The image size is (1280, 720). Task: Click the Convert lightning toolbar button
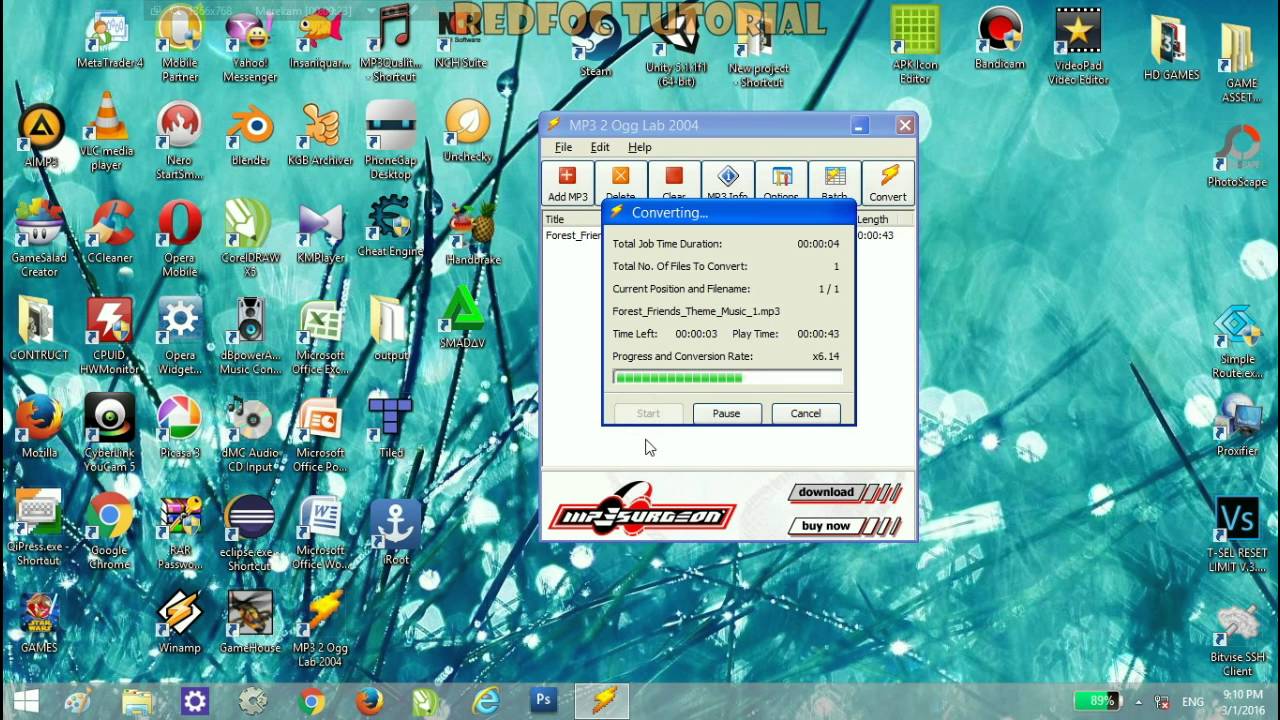point(888,184)
